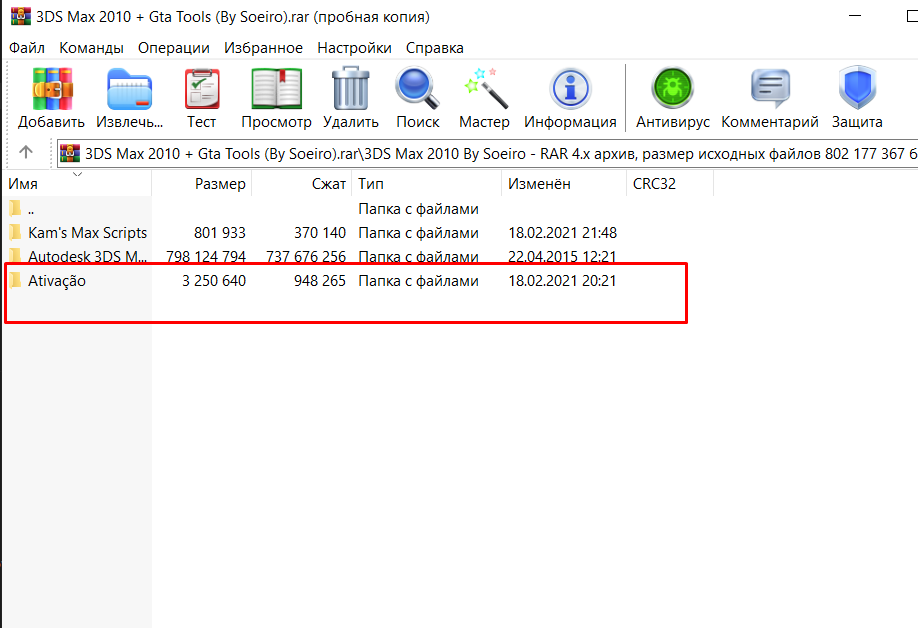Screen dimensions: 918x628
Task: Select the Ativação folder
Action: click(57, 281)
